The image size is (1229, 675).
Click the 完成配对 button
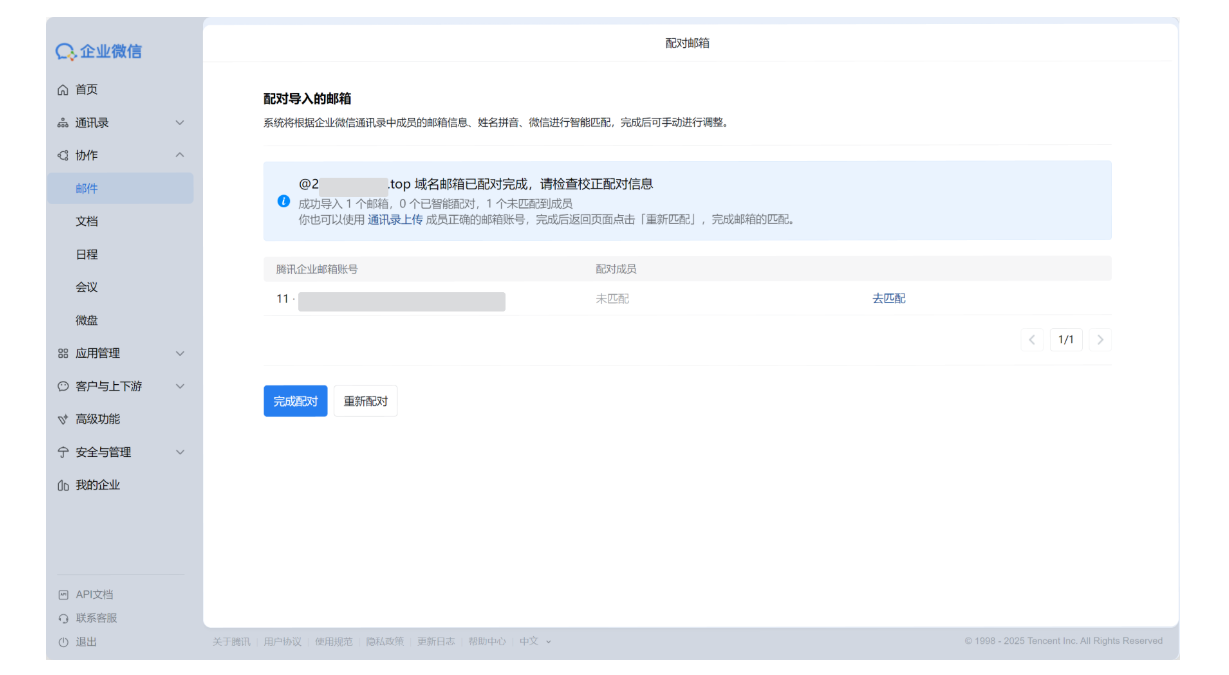tap(295, 401)
